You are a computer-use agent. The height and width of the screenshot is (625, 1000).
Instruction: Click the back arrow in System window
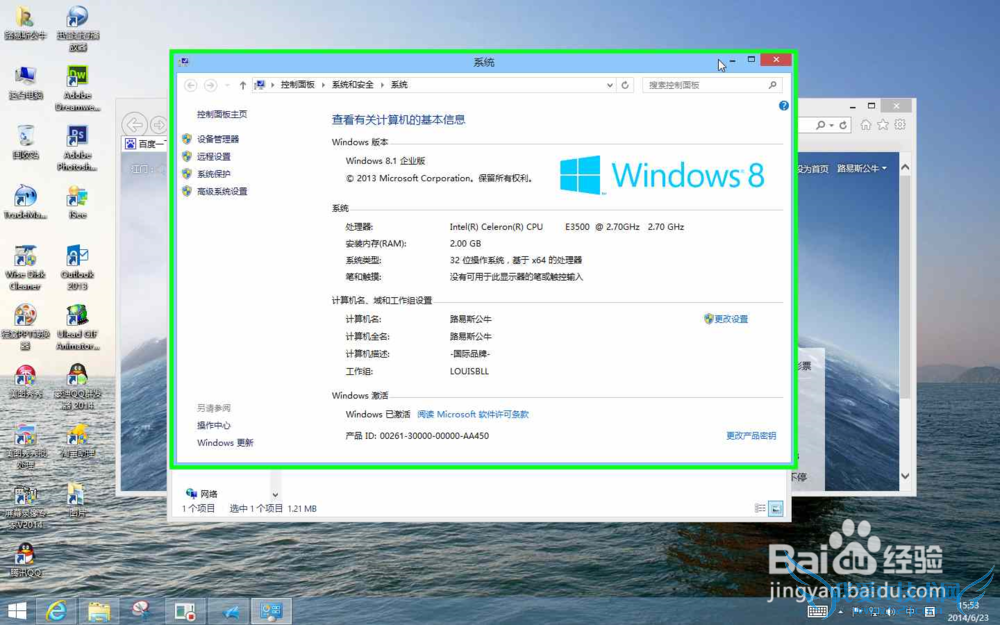pyautogui.click(x=191, y=85)
